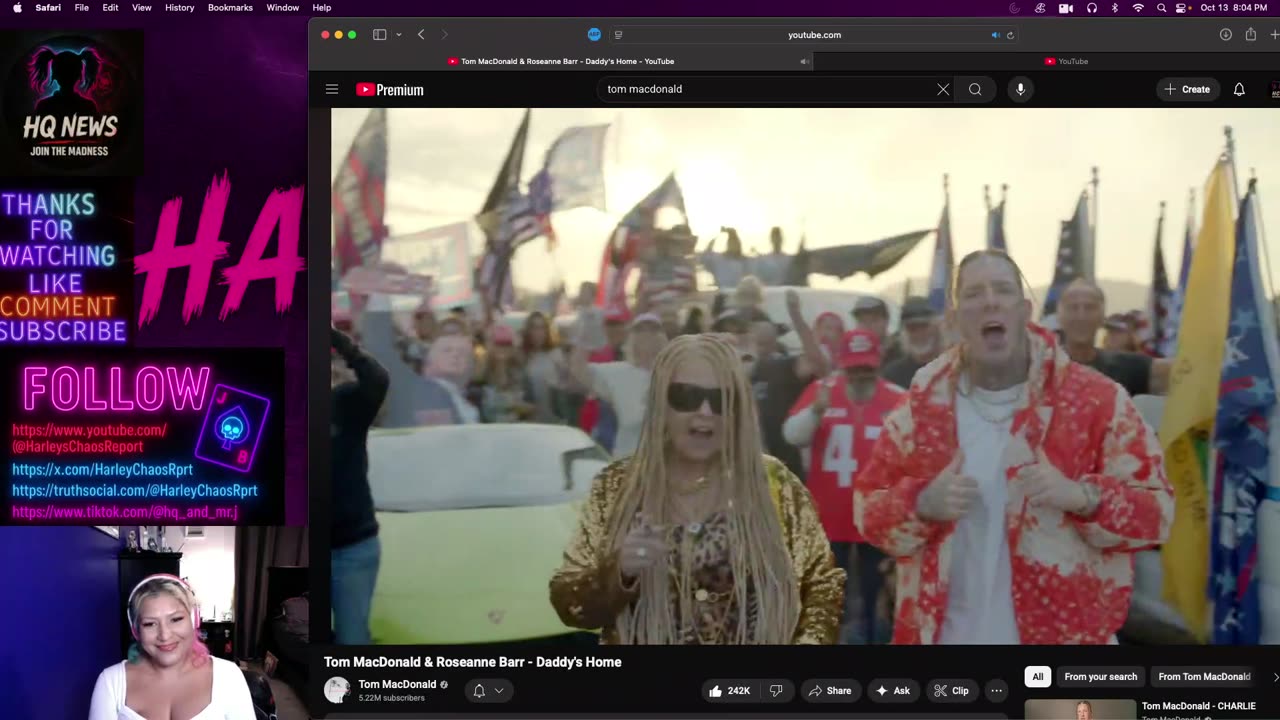Start voice search with microphone
The width and height of the screenshot is (1280, 720).
coord(1020,89)
